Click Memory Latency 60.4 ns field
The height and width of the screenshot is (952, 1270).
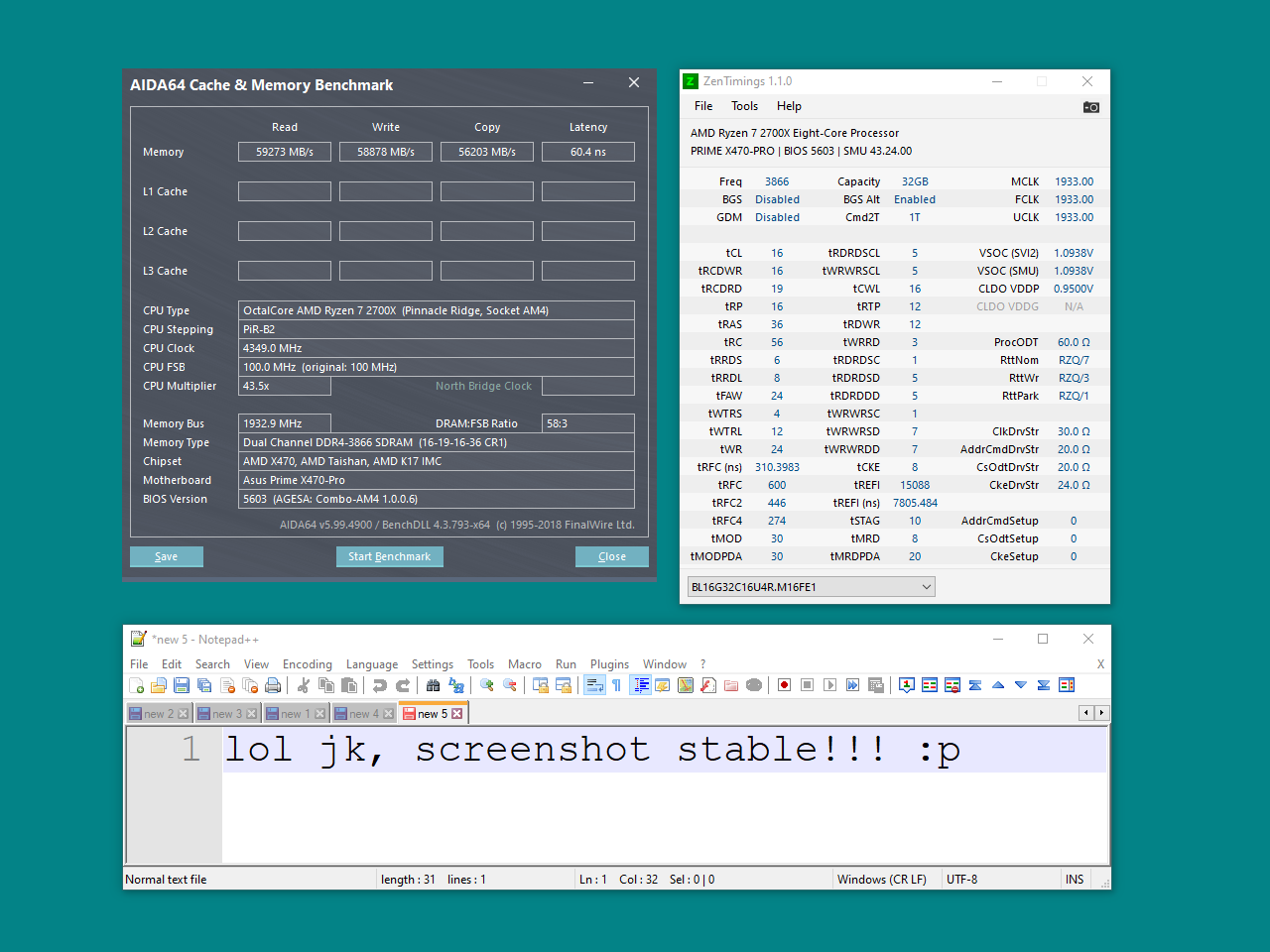(588, 152)
